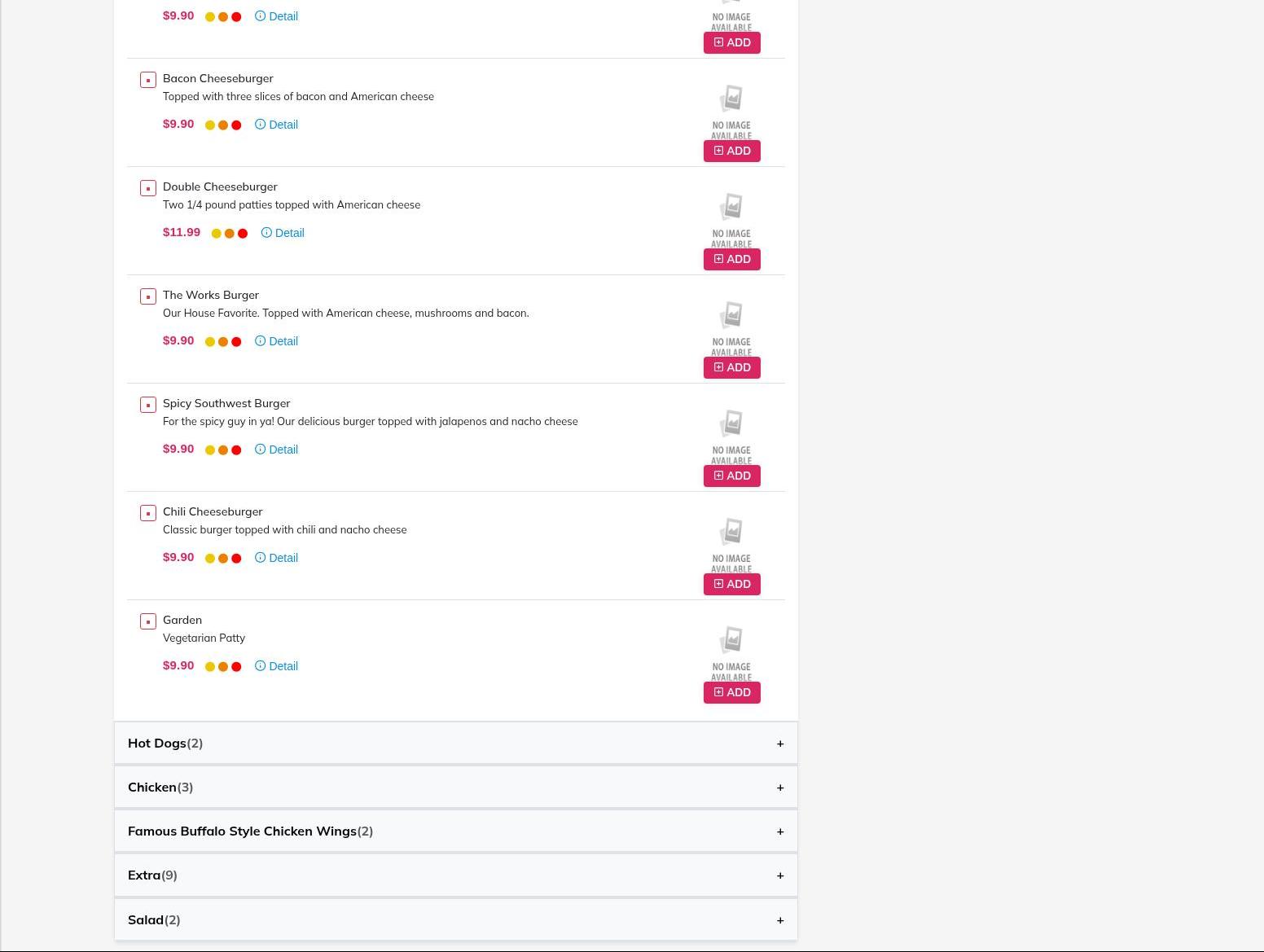This screenshot has width=1264, height=952.
Task: Click the no-image placeholder for Garden burger
Action: (x=731, y=651)
